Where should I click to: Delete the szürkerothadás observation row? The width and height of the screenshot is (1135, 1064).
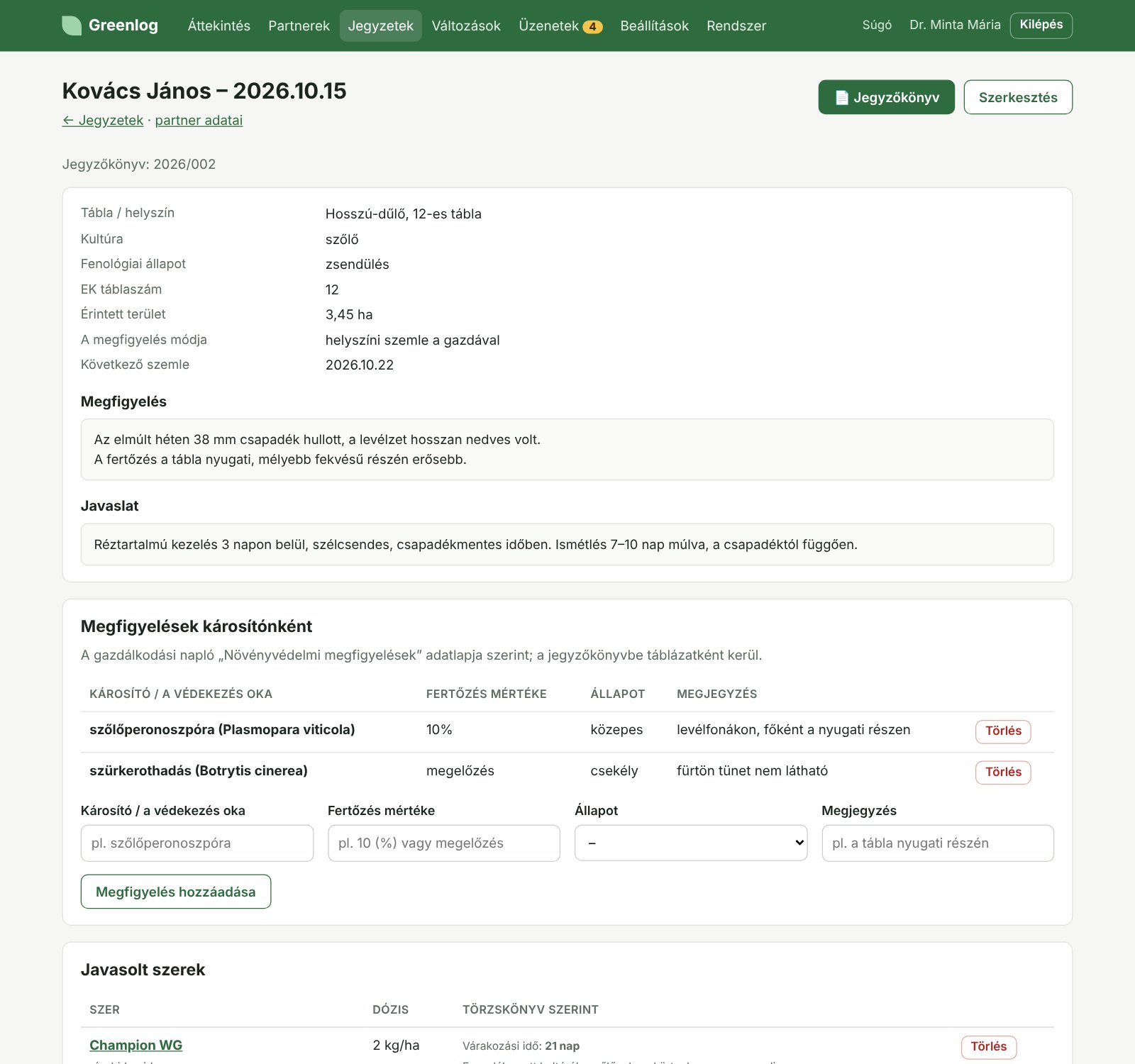coord(1002,772)
